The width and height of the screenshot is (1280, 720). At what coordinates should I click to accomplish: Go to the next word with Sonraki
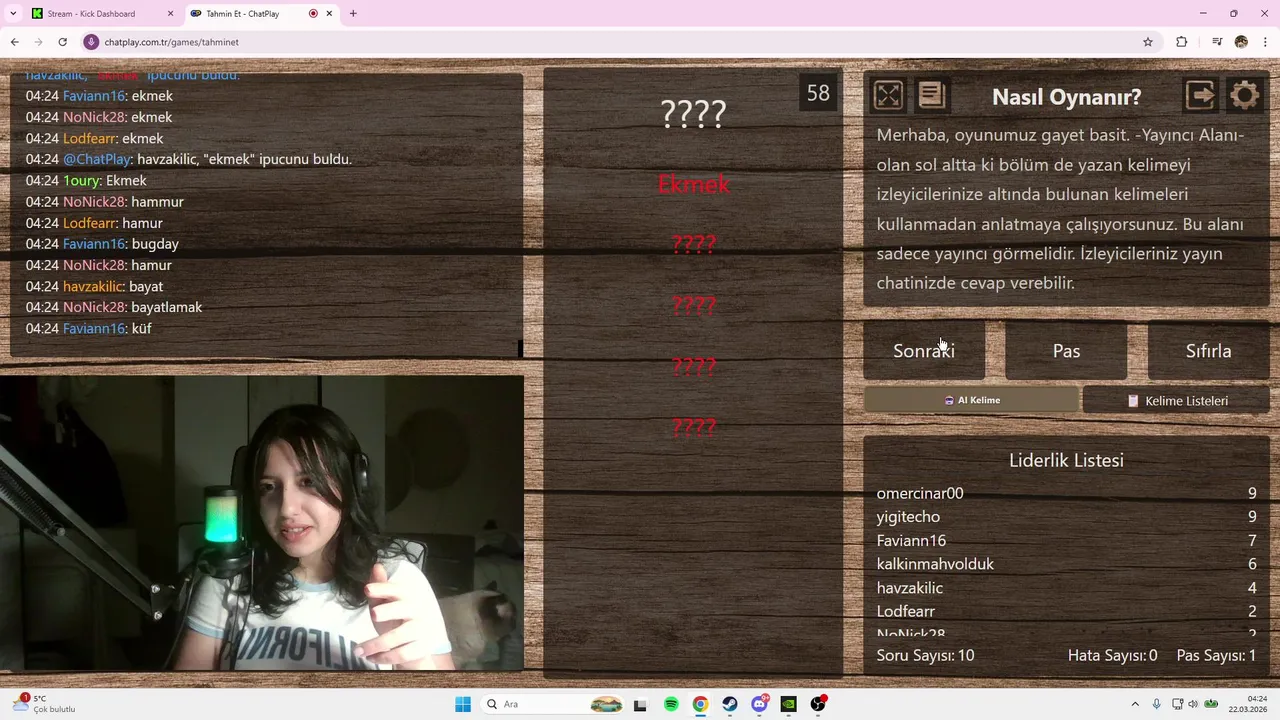(924, 351)
